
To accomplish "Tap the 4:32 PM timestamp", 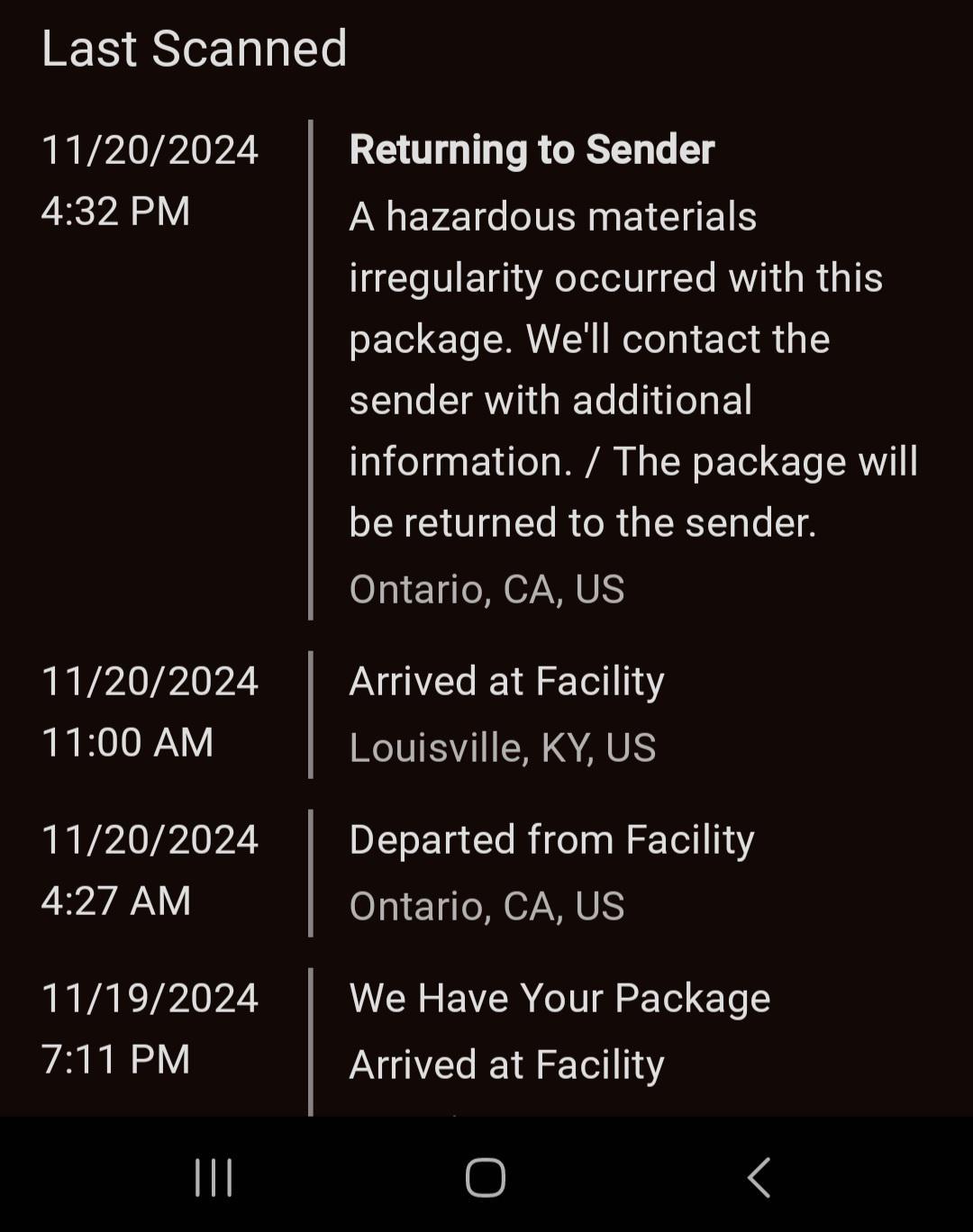I will pos(115,212).
